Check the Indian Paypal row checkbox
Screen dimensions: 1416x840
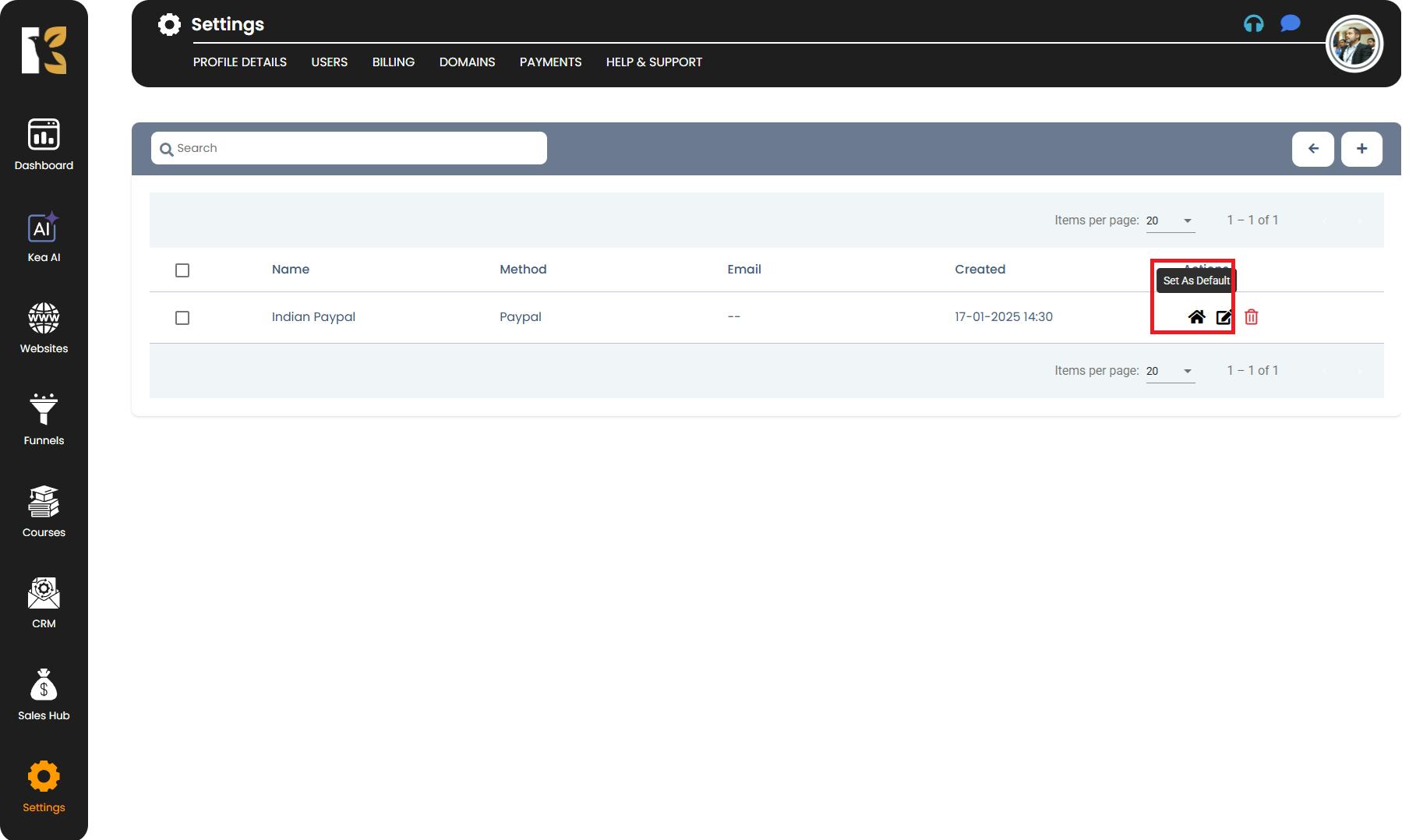(182, 318)
